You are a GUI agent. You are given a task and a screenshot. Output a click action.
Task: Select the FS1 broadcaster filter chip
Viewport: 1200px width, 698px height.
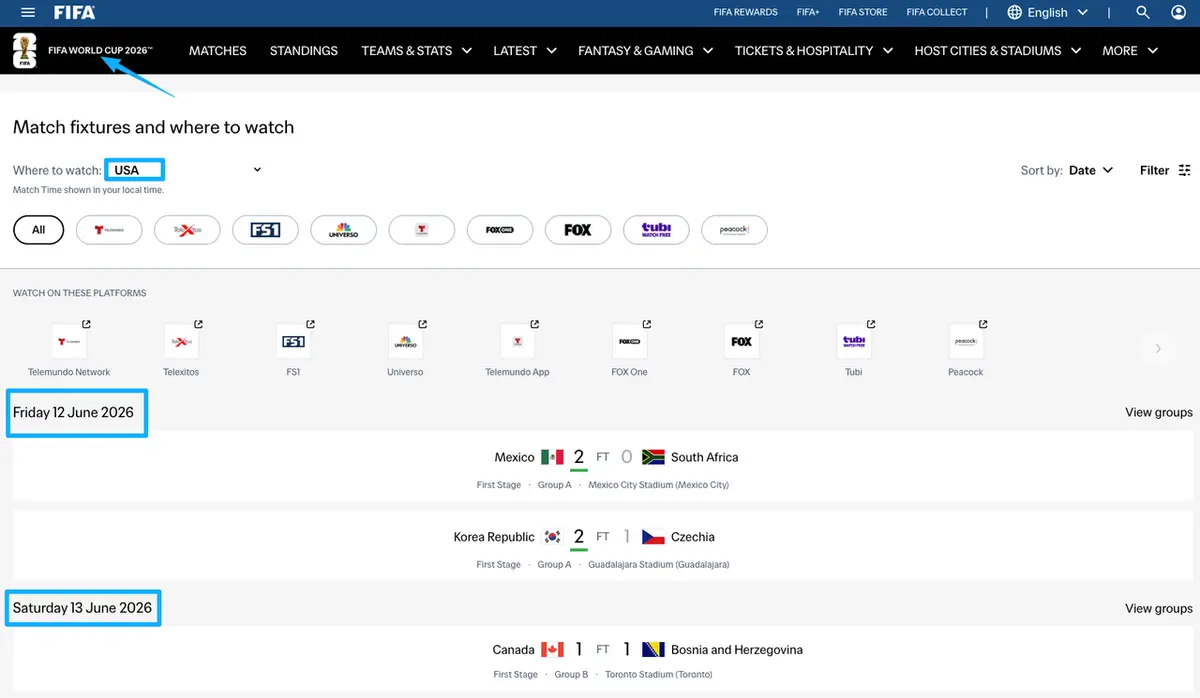click(265, 230)
